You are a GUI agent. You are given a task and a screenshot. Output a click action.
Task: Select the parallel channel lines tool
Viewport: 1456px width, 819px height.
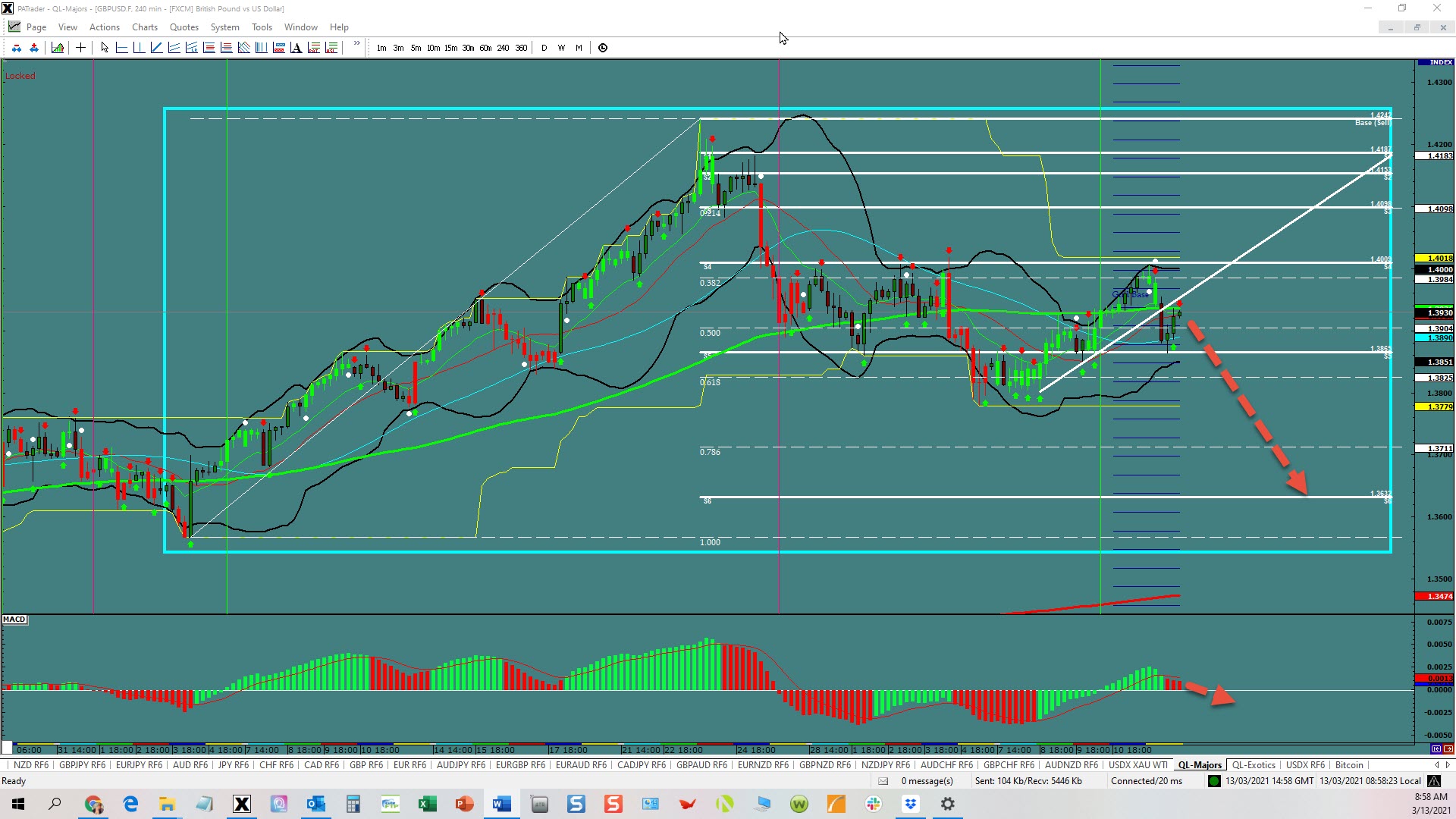[174, 48]
